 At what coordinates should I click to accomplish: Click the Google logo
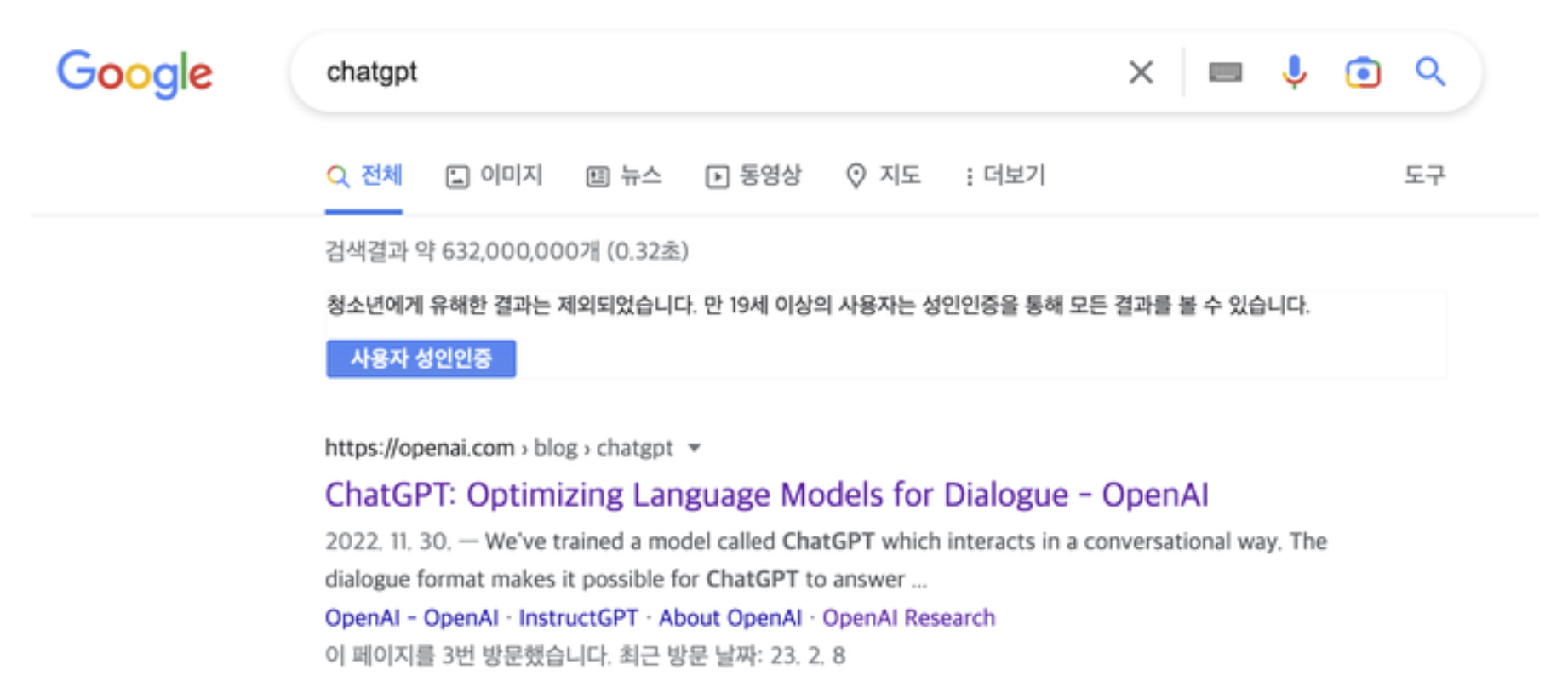point(134,73)
